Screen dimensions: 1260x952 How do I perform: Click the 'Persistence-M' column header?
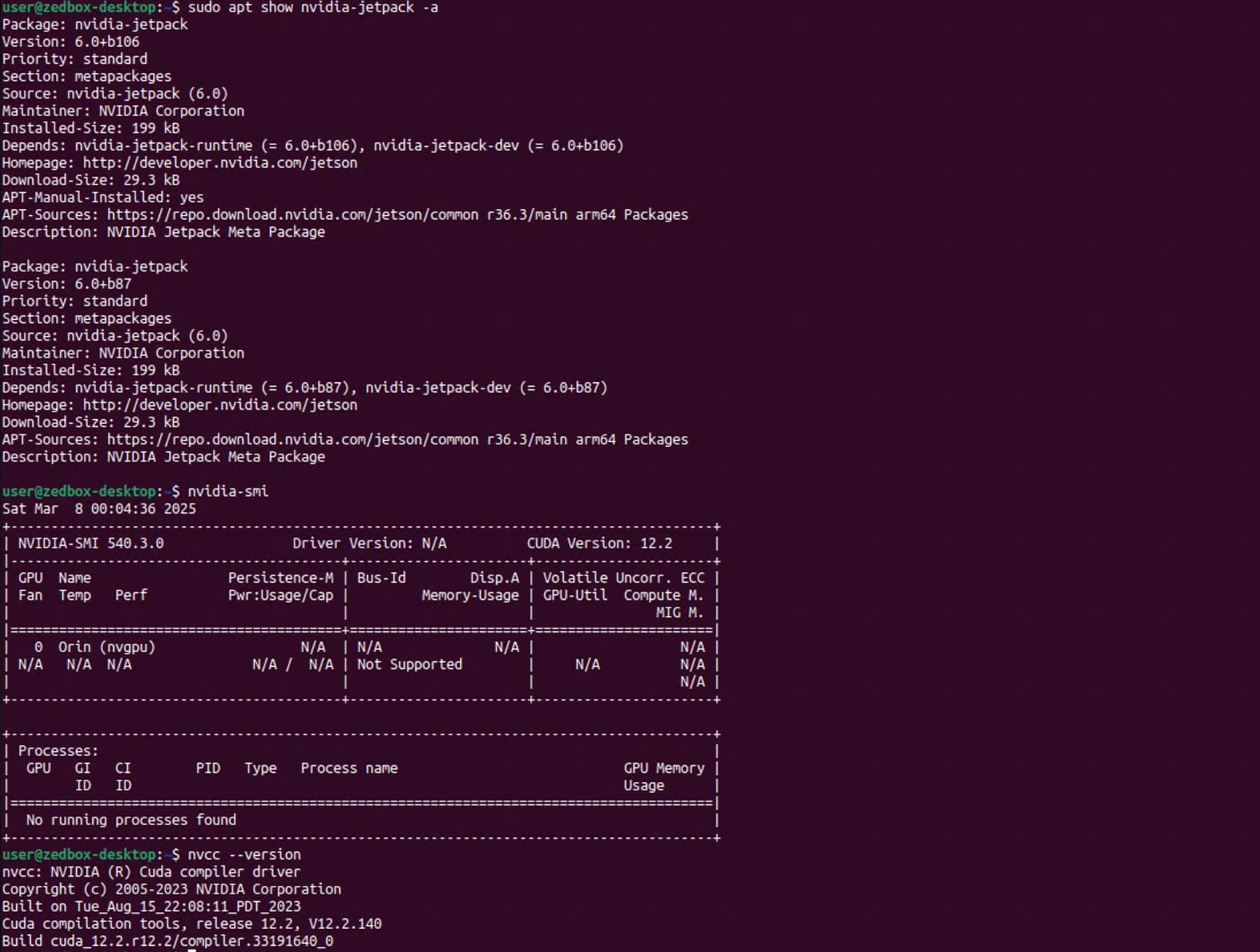[x=281, y=578]
